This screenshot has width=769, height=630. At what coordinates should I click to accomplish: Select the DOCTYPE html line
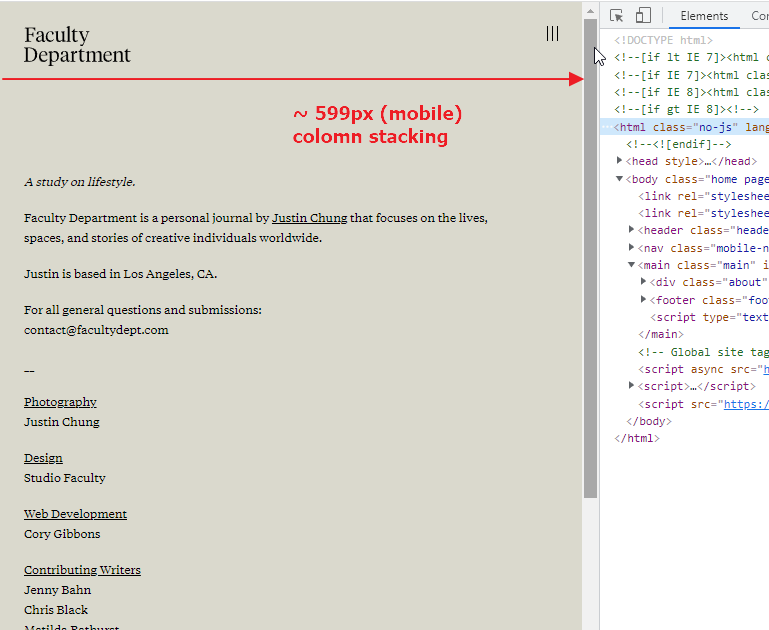[x=663, y=40]
